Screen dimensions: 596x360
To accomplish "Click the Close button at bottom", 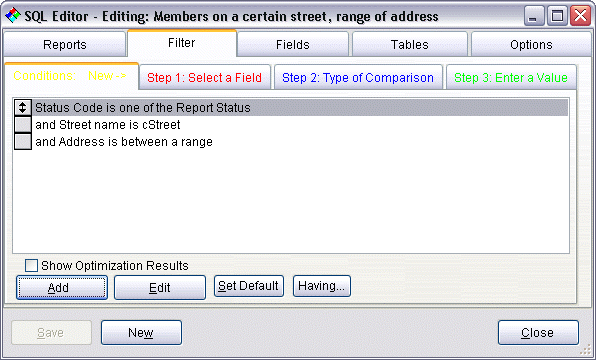I will 538,333.
